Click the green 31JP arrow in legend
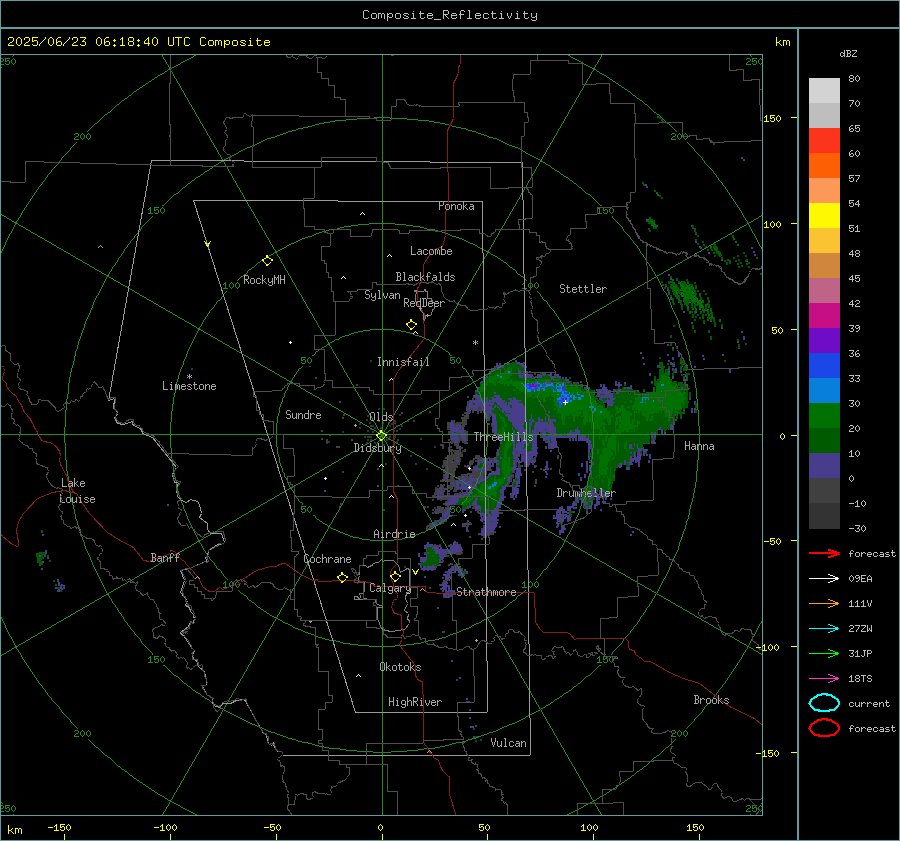The width and height of the screenshot is (900, 841). [x=824, y=653]
